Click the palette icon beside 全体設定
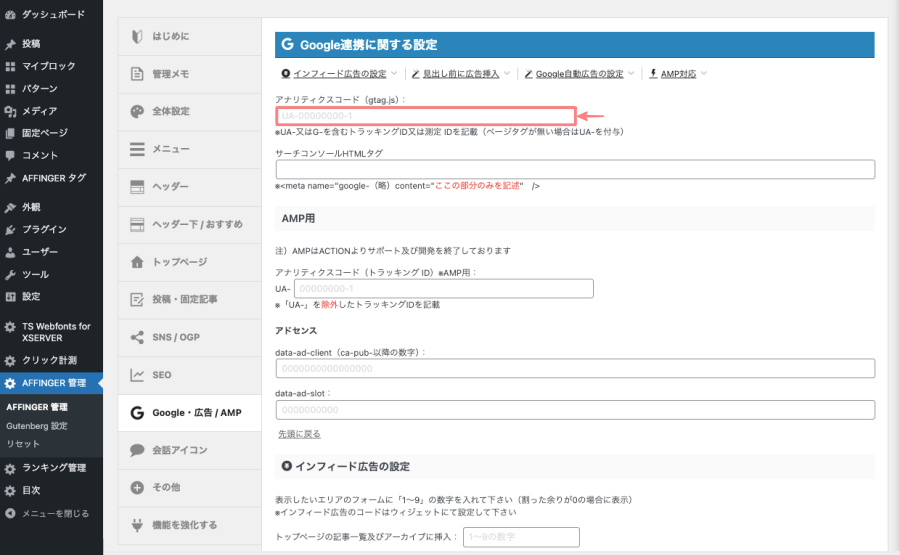This screenshot has width=900, height=555. [x=137, y=111]
